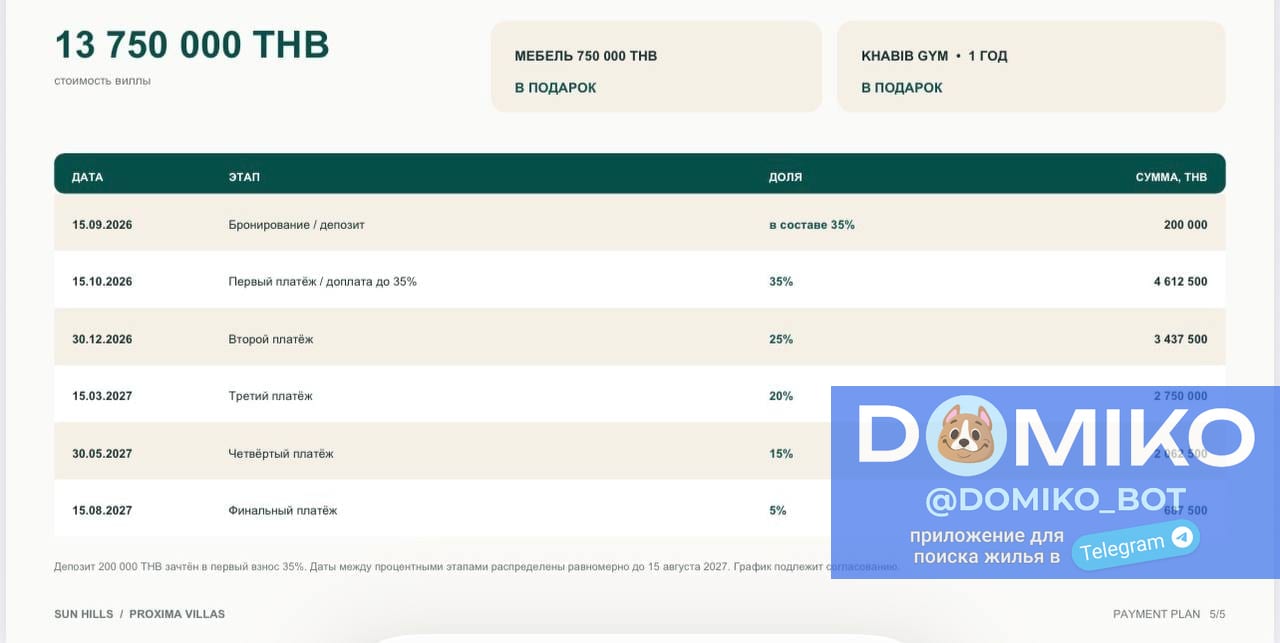Select the date 15.09.2026

102,225
